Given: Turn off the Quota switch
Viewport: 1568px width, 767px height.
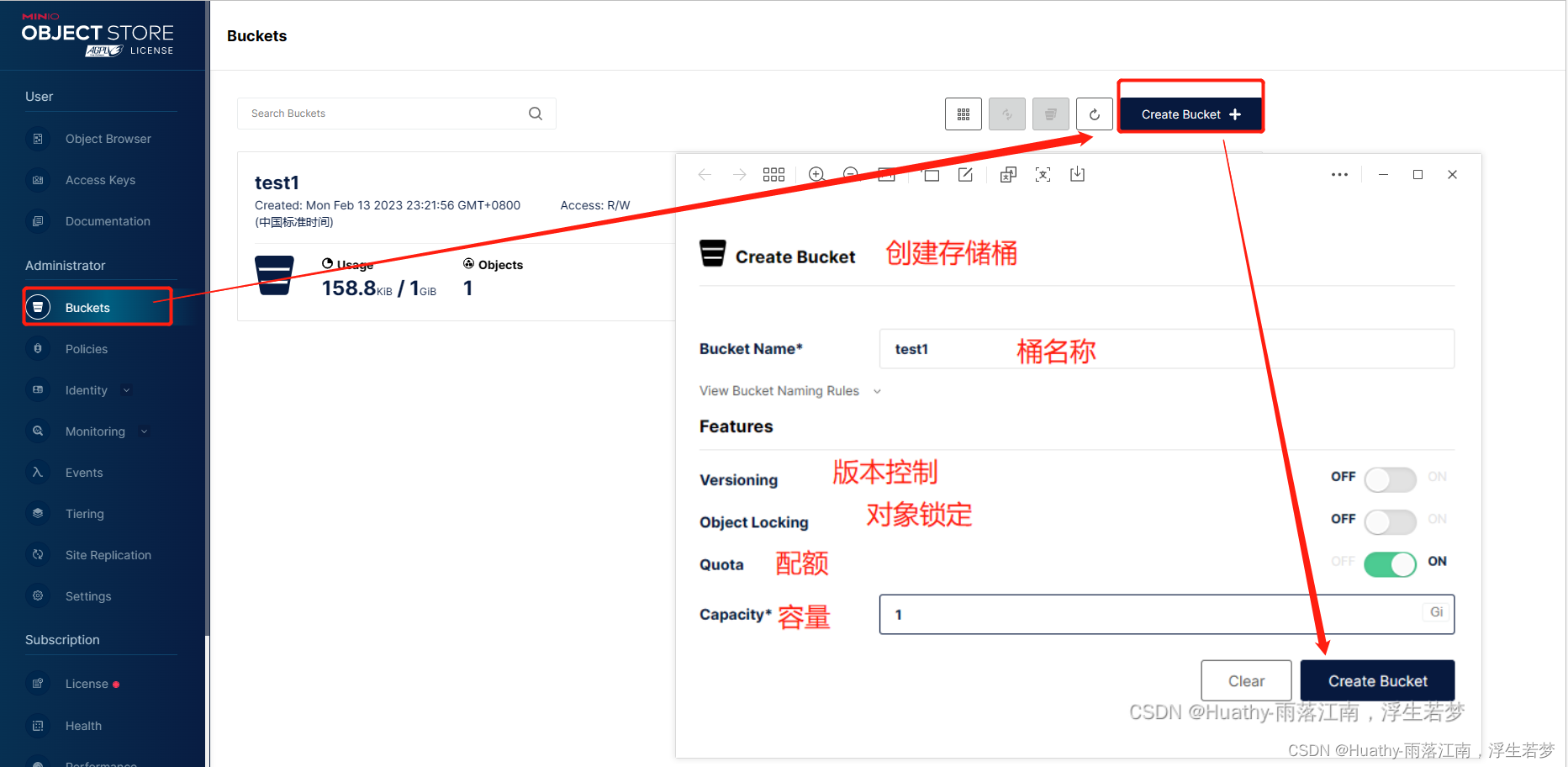Looking at the screenshot, I should [x=1390, y=563].
